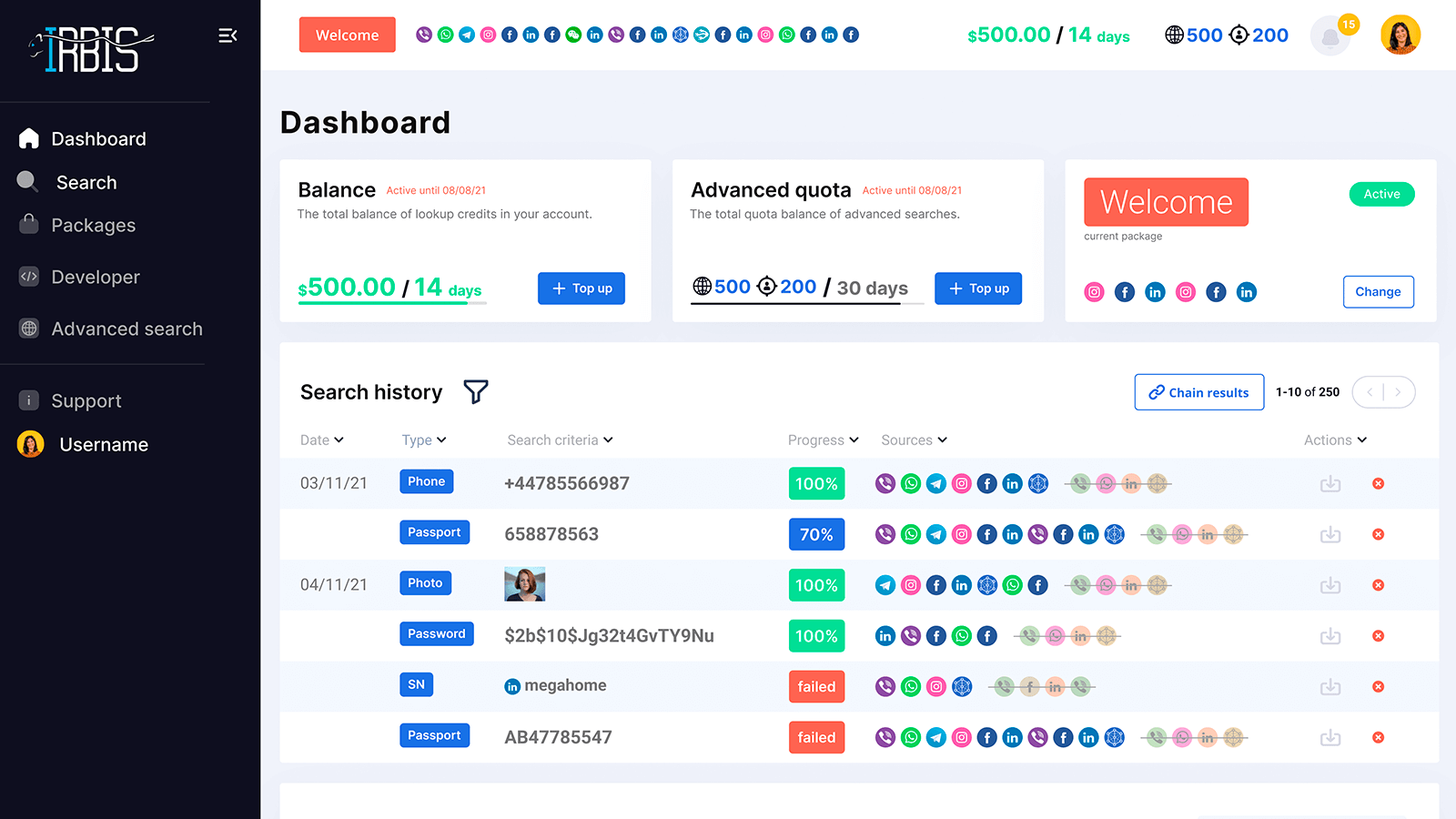Open the Actions dropdown in search history

(x=1335, y=440)
